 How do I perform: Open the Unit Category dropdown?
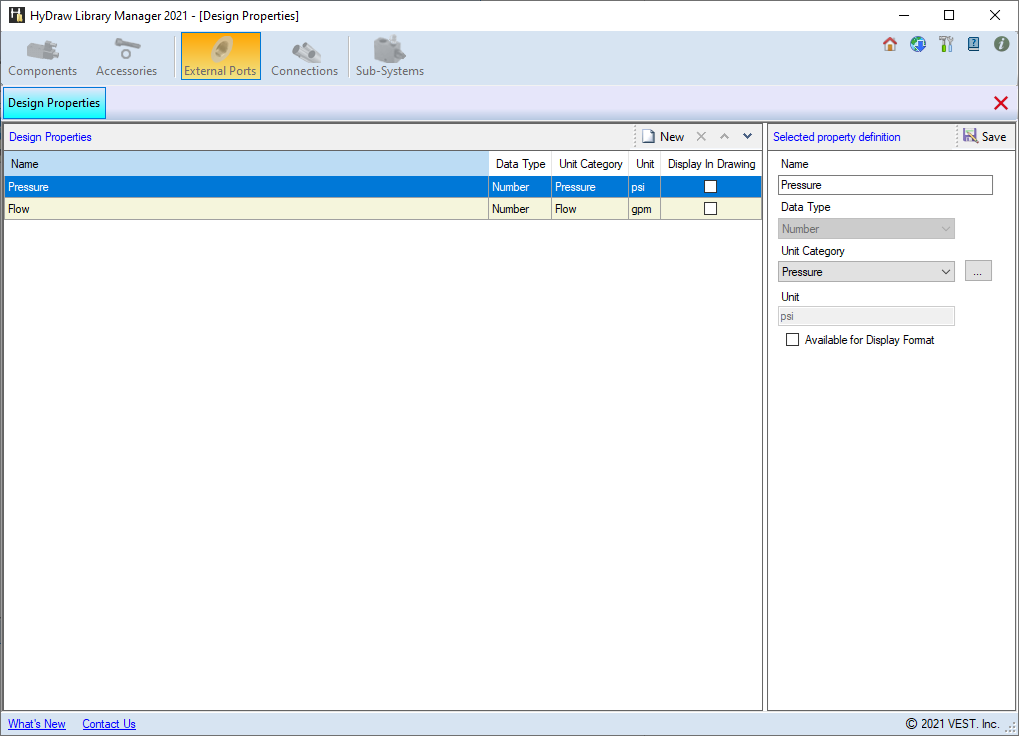click(866, 272)
